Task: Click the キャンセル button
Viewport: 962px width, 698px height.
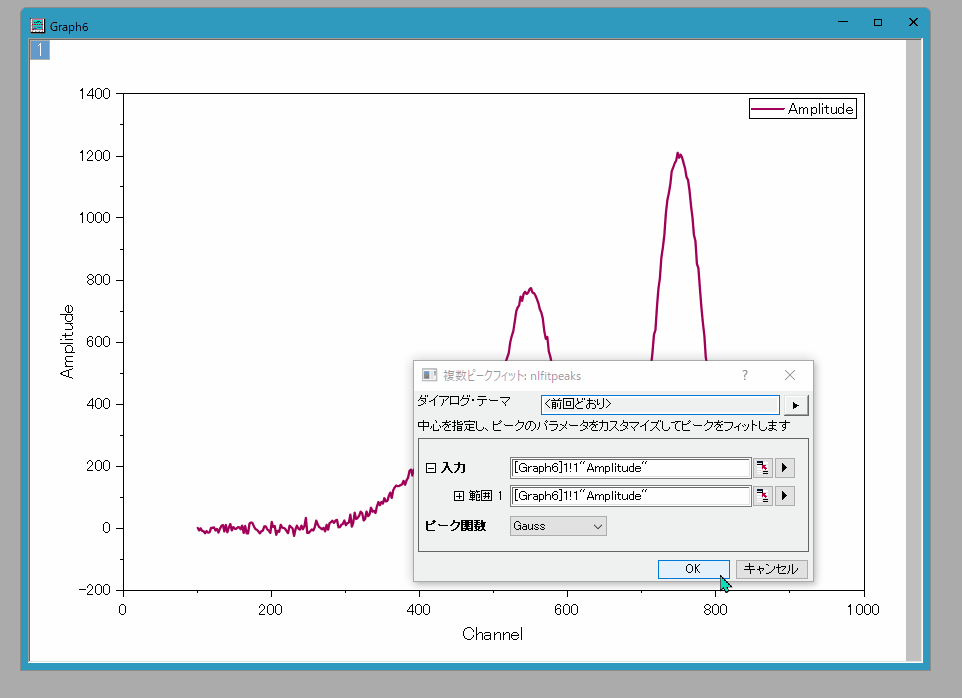Action: (771, 569)
